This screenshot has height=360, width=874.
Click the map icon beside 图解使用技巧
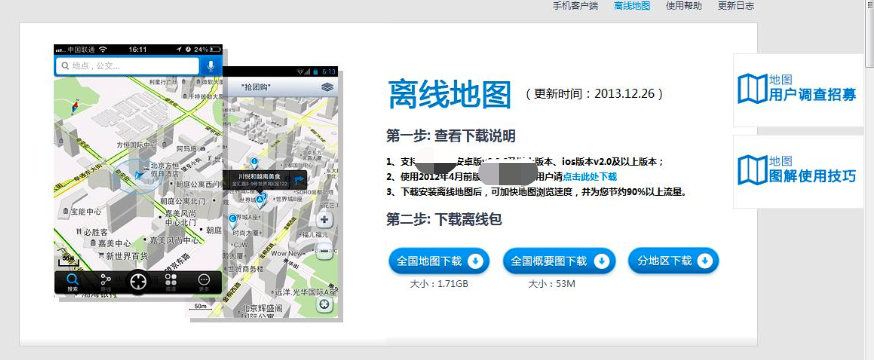click(752, 170)
